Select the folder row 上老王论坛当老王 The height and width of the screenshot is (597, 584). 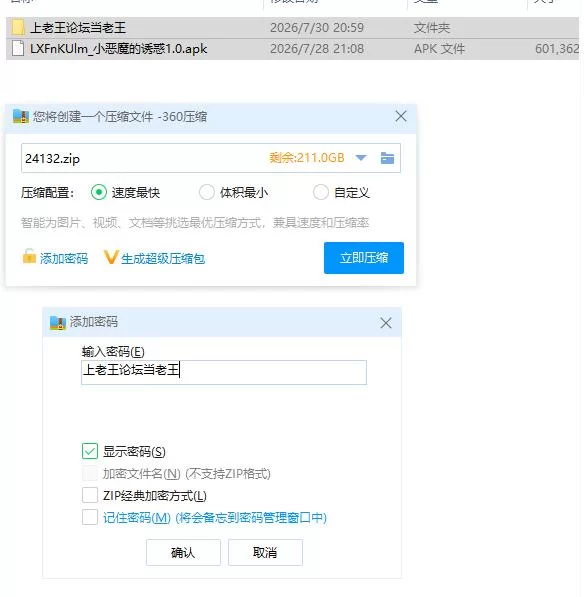(292, 27)
